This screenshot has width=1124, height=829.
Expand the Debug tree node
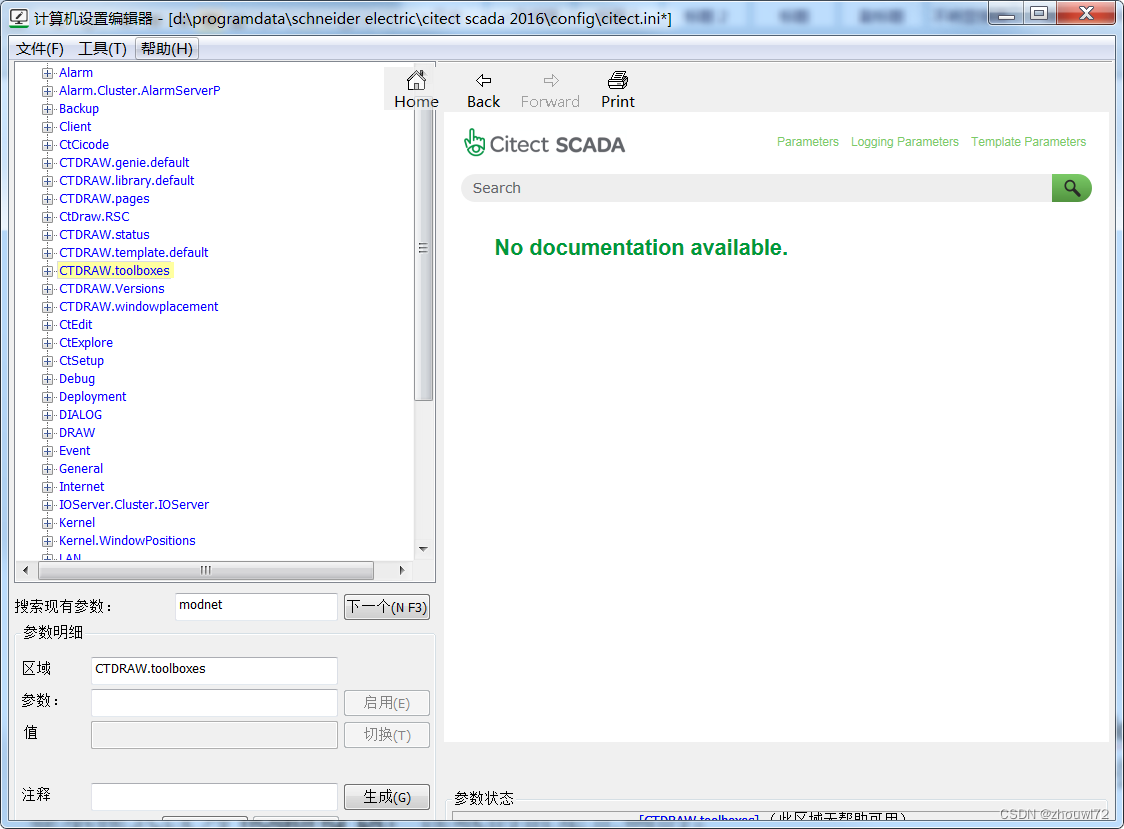47,378
